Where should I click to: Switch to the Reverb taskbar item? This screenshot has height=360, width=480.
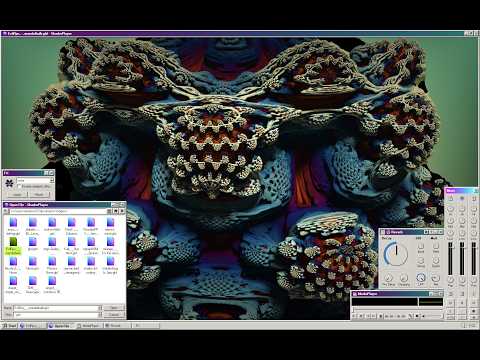click(118, 326)
